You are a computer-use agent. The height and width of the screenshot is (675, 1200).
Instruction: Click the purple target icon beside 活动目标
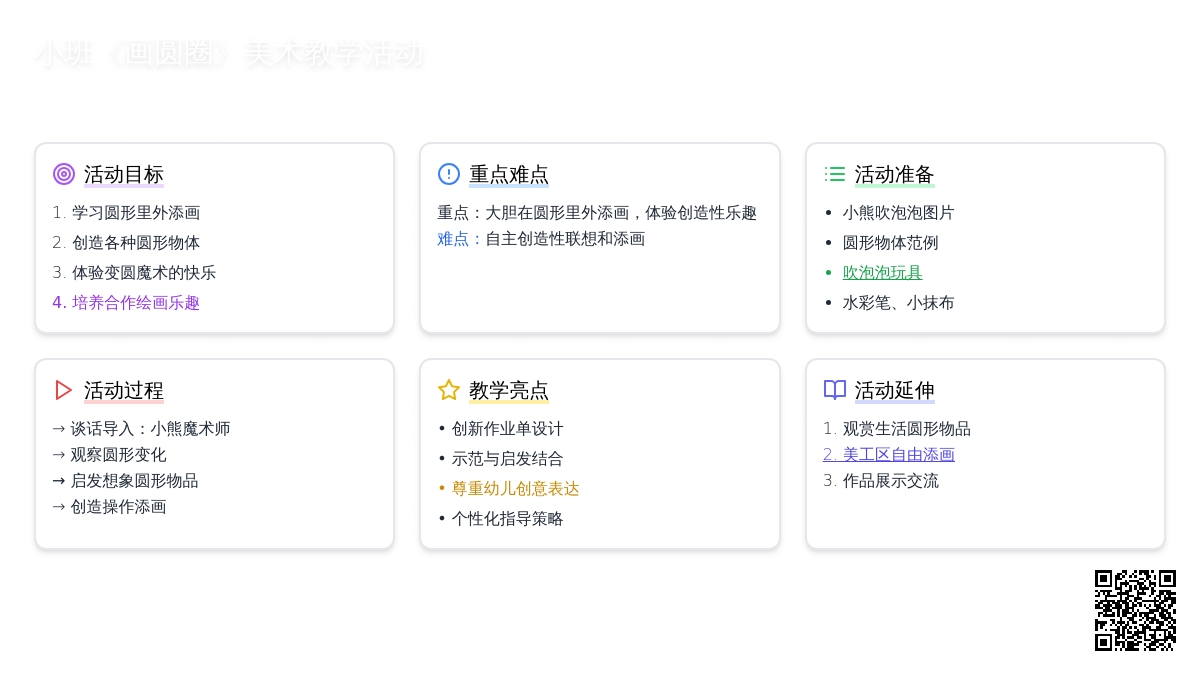[x=64, y=174]
